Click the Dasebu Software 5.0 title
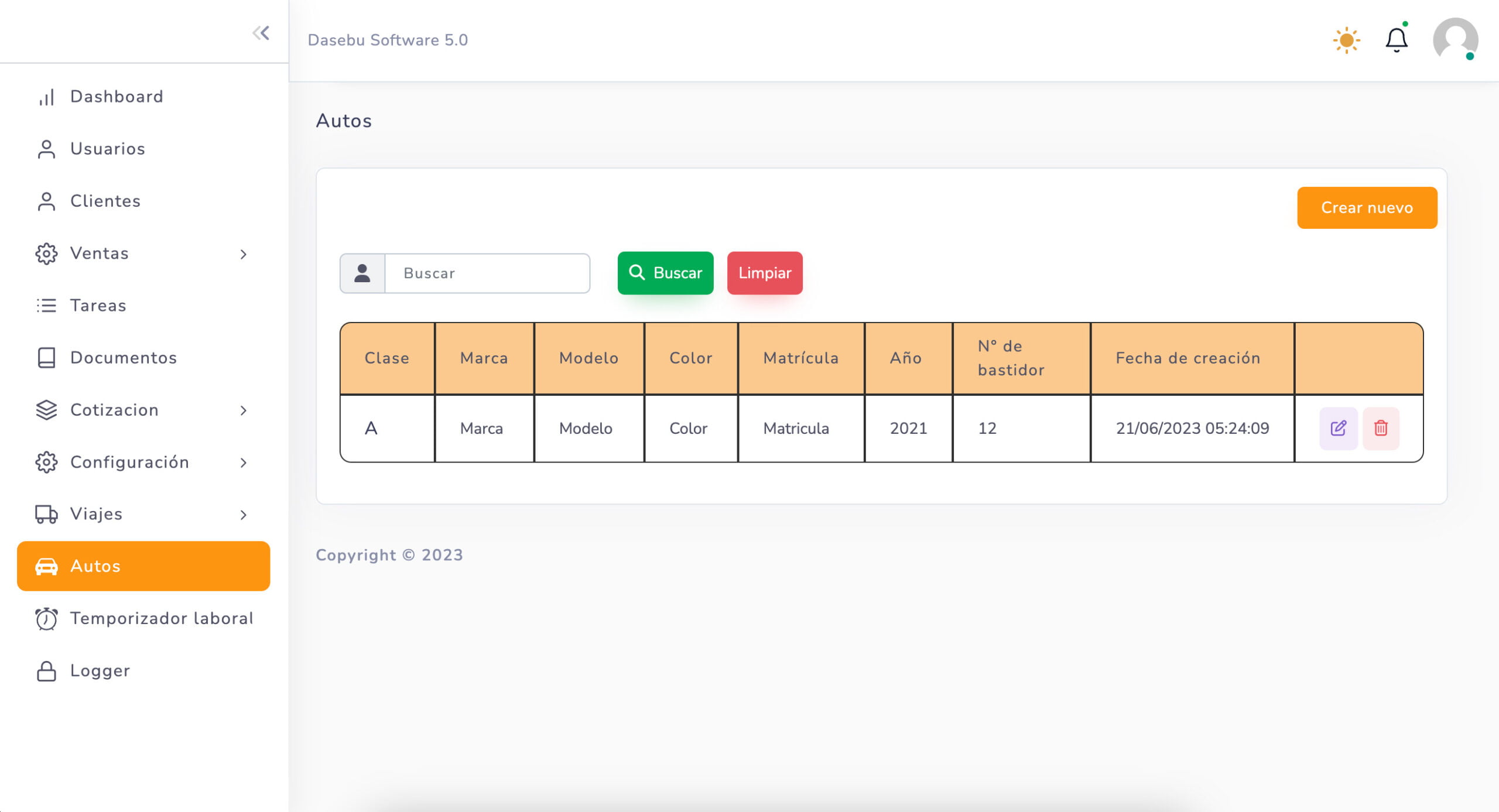The height and width of the screenshot is (812, 1499). point(388,40)
